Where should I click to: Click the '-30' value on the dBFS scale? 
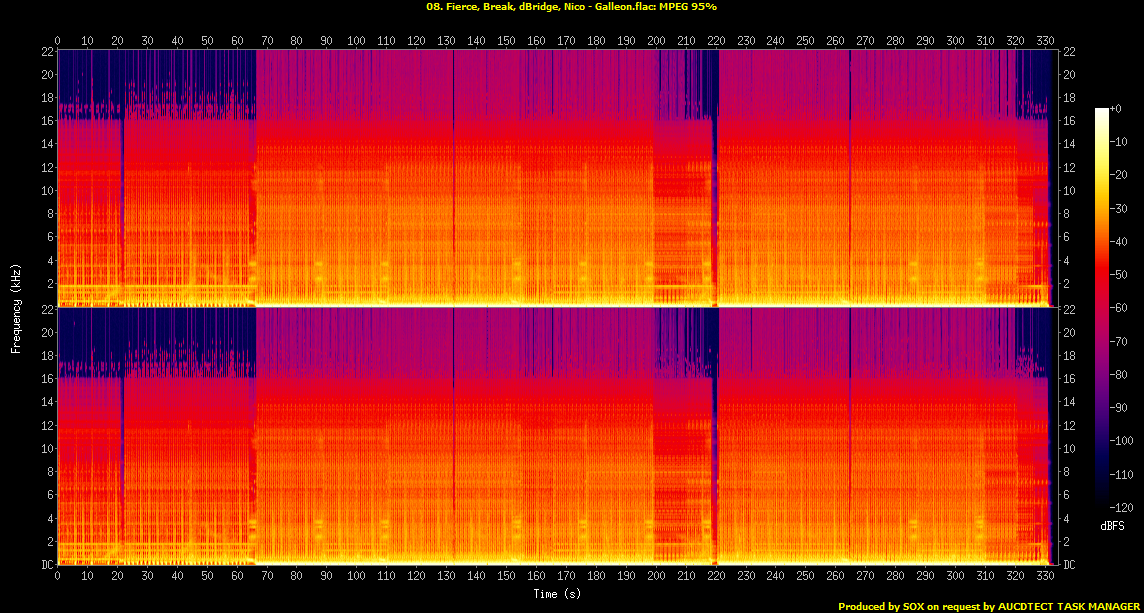tap(1118, 208)
